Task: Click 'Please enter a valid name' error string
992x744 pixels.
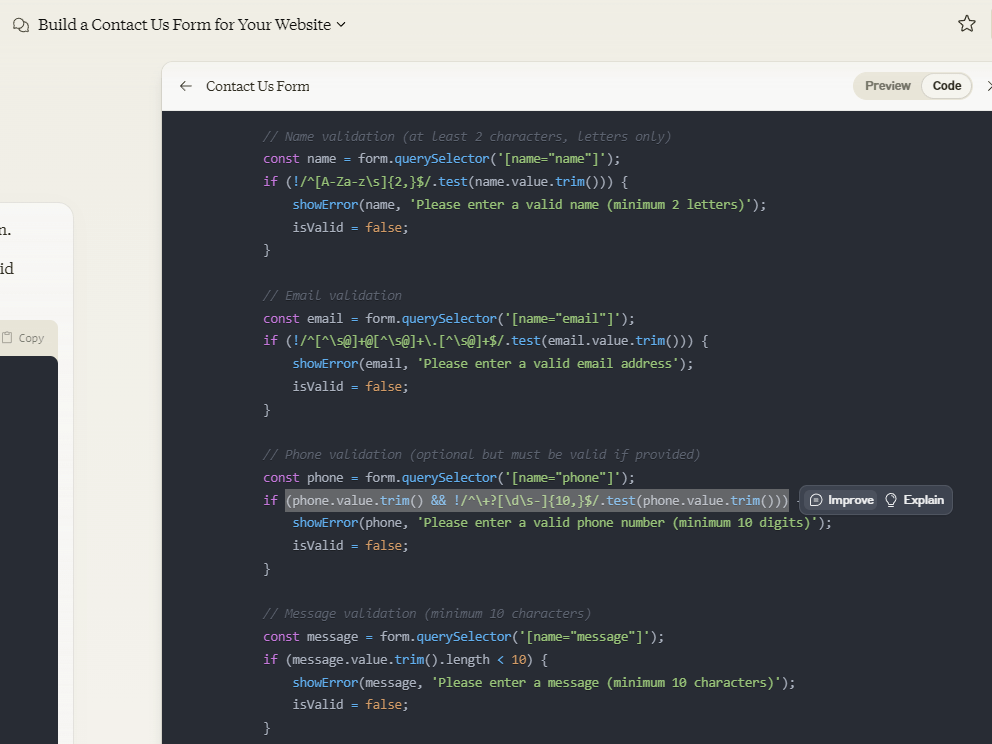Action: tap(581, 205)
